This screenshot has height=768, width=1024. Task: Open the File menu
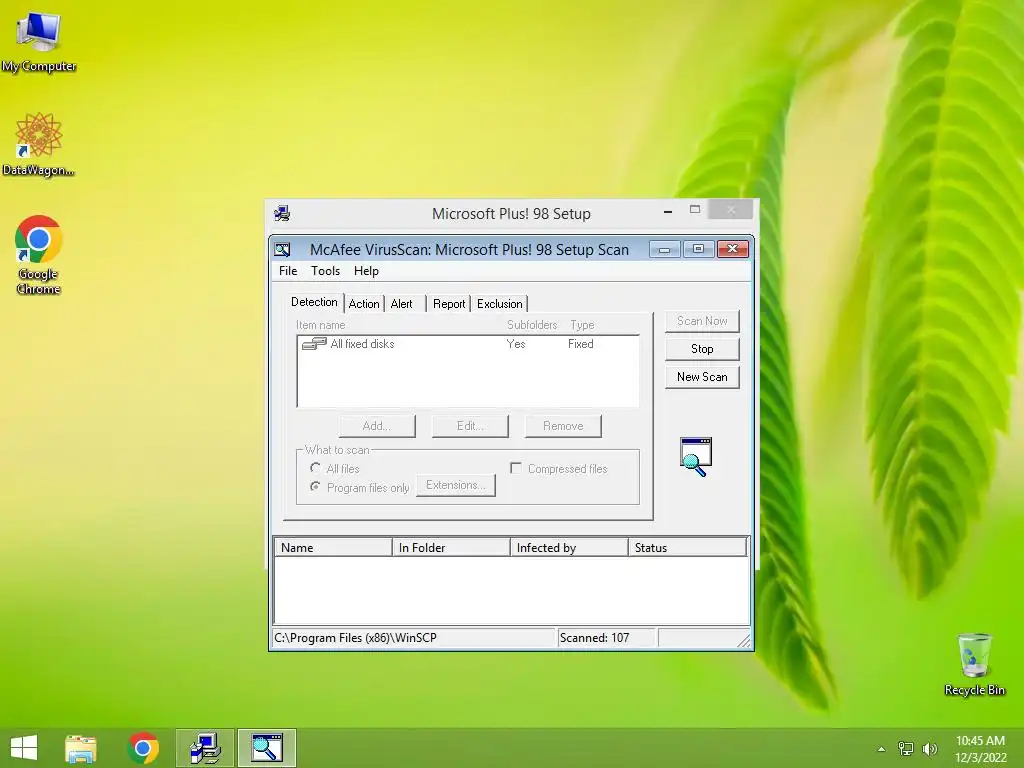(288, 271)
